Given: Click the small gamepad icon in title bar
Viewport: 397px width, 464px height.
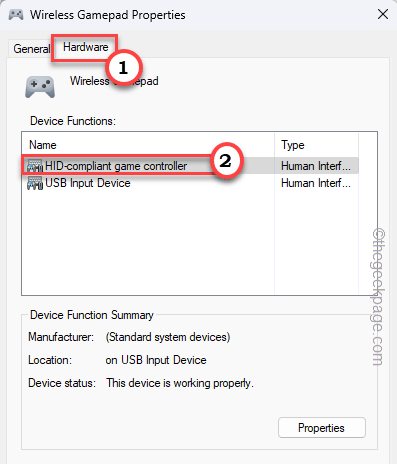Looking at the screenshot, I should click(16, 15).
